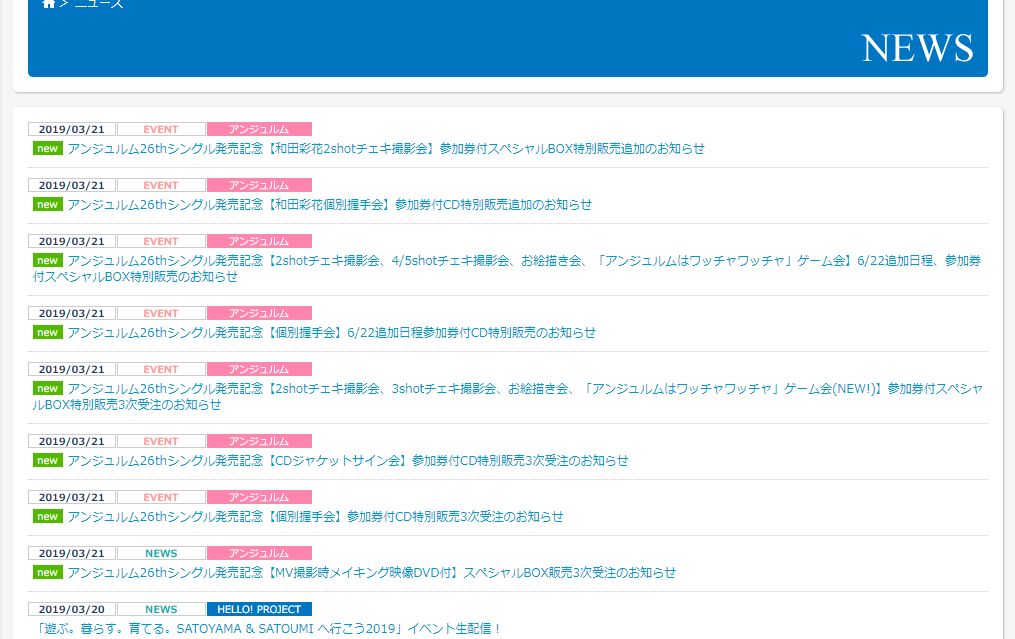The image size is (1015, 639).
Task: Click the 2019/03/20 date label
Action: click(72, 609)
